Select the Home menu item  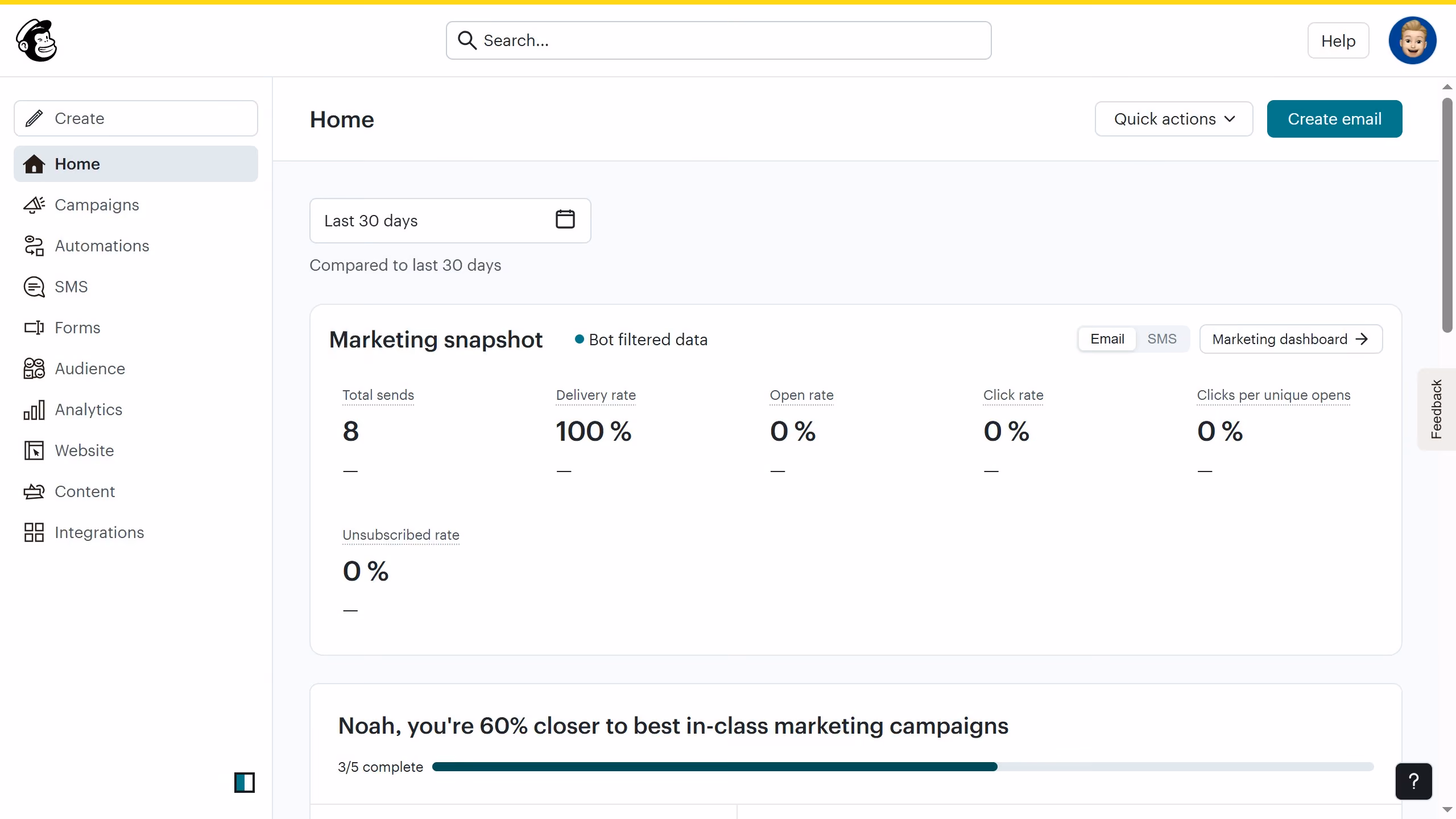coord(136,164)
